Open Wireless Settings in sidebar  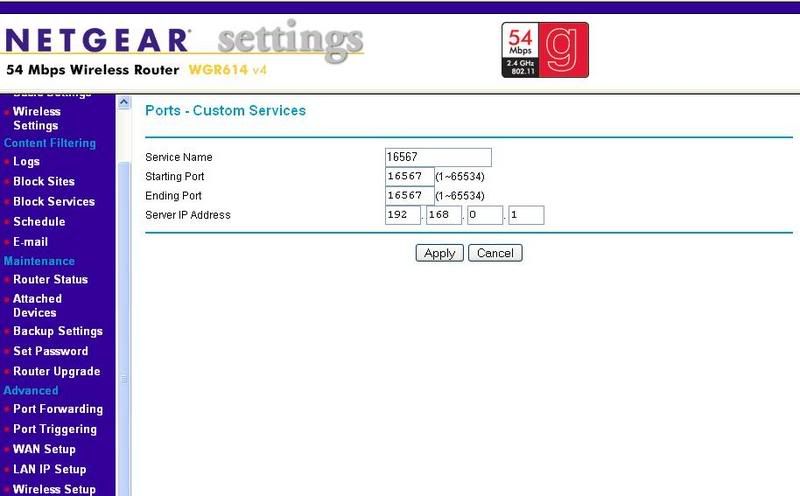(36, 118)
